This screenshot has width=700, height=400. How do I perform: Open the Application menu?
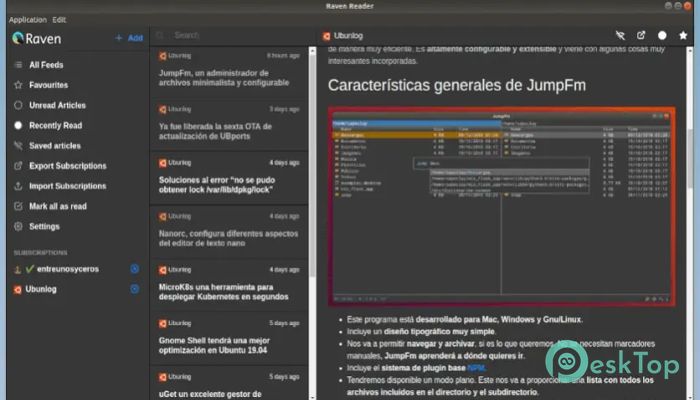click(28, 20)
